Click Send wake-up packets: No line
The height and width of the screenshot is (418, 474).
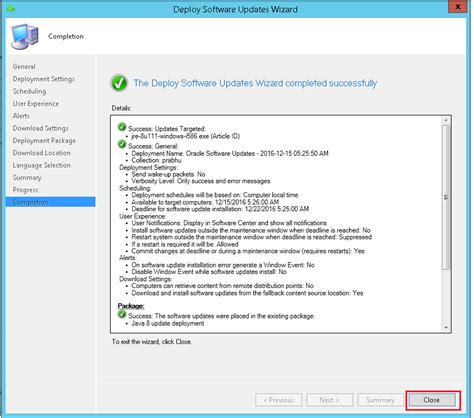pos(168,174)
